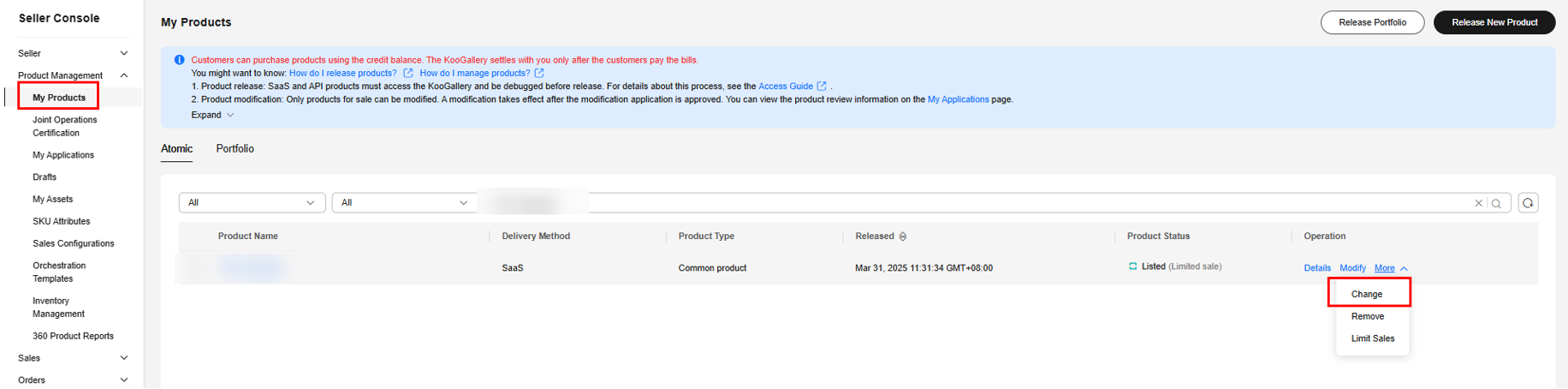Image resolution: width=1568 pixels, height=389 pixels.
Task: Click the blue info icon in the notice banner
Action: [x=179, y=60]
